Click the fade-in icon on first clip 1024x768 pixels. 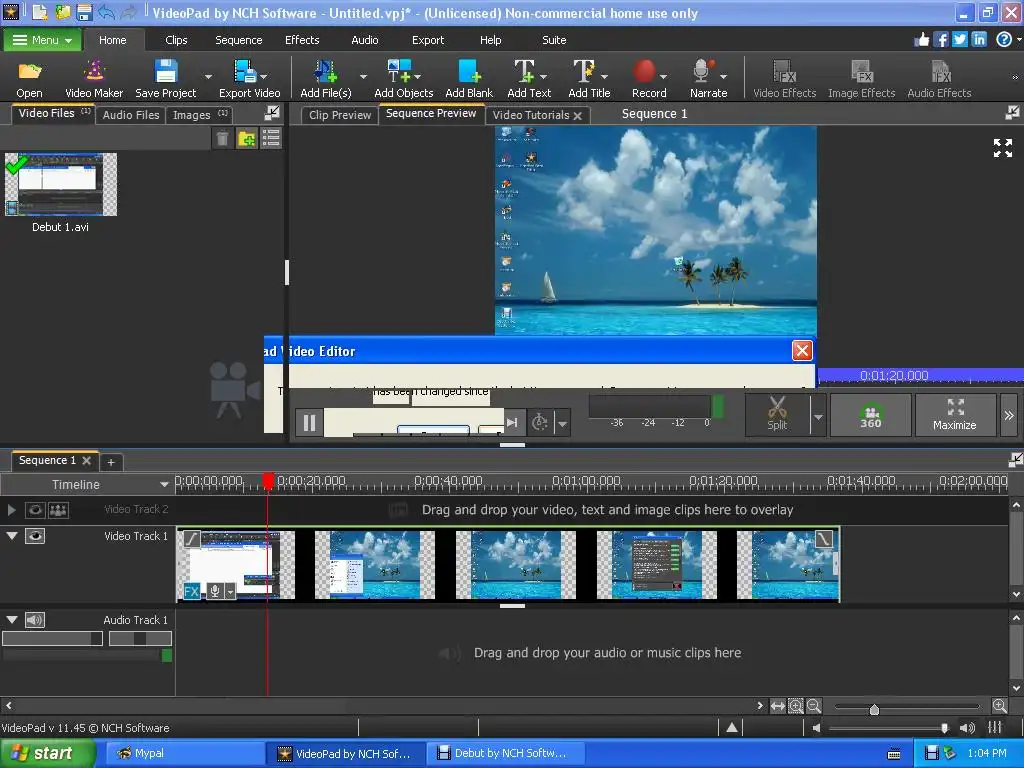point(191,539)
